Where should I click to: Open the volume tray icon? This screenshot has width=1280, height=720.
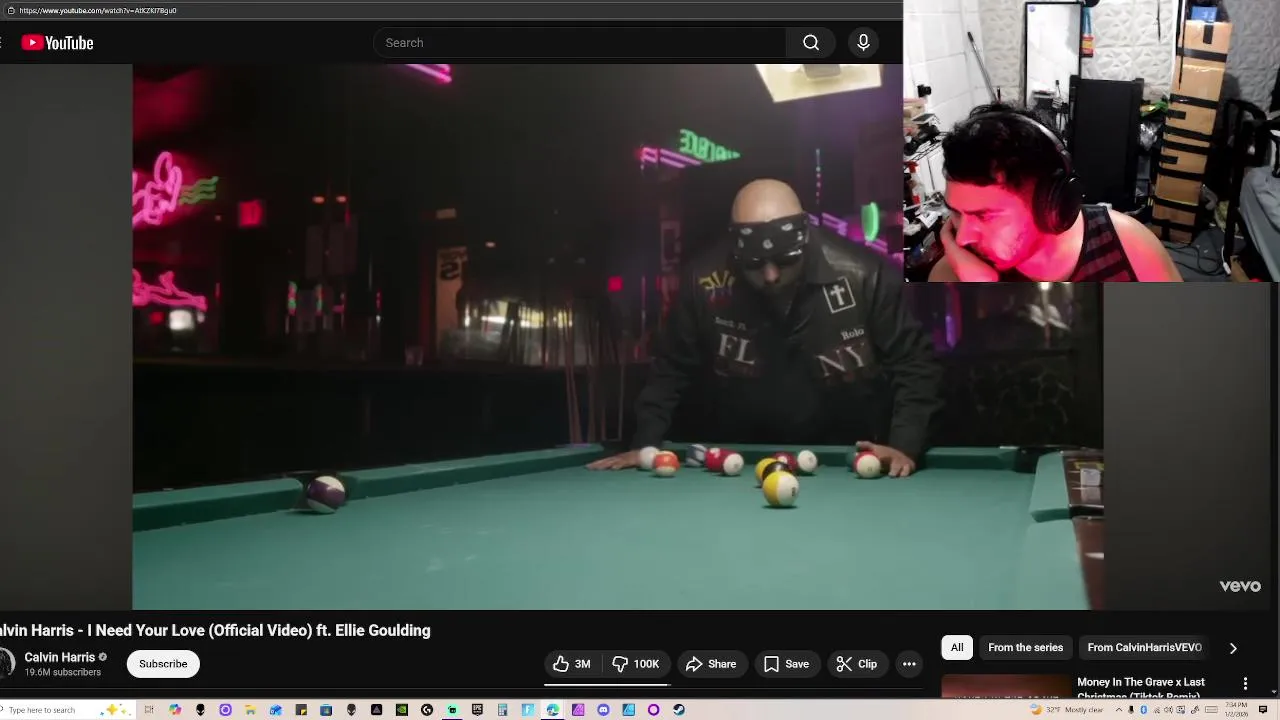[x=1168, y=710]
